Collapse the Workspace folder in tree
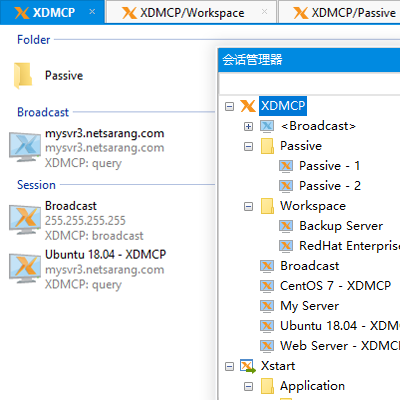 tap(248, 206)
